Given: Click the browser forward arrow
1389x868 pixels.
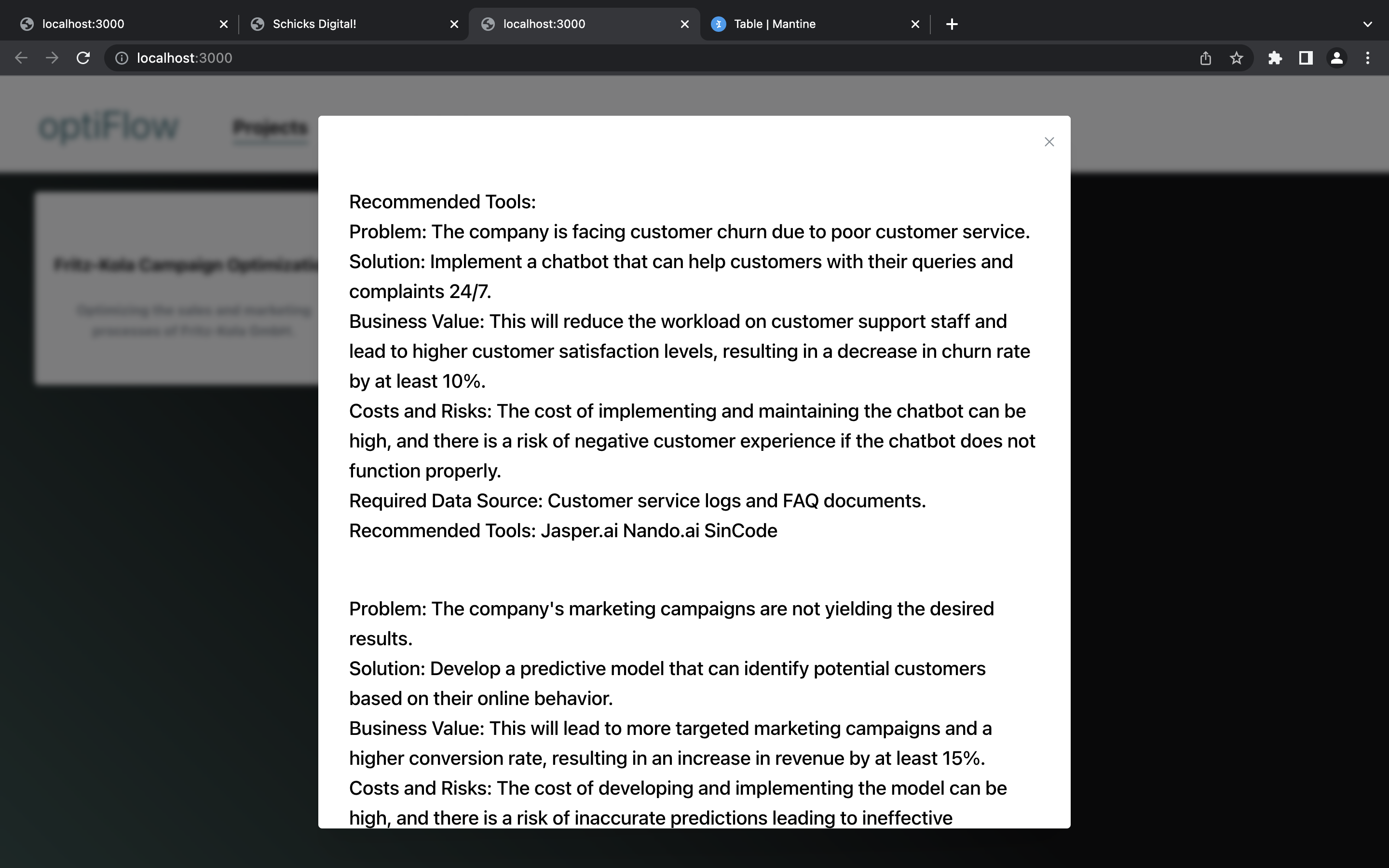Looking at the screenshot, I should [x=52, y=58].
